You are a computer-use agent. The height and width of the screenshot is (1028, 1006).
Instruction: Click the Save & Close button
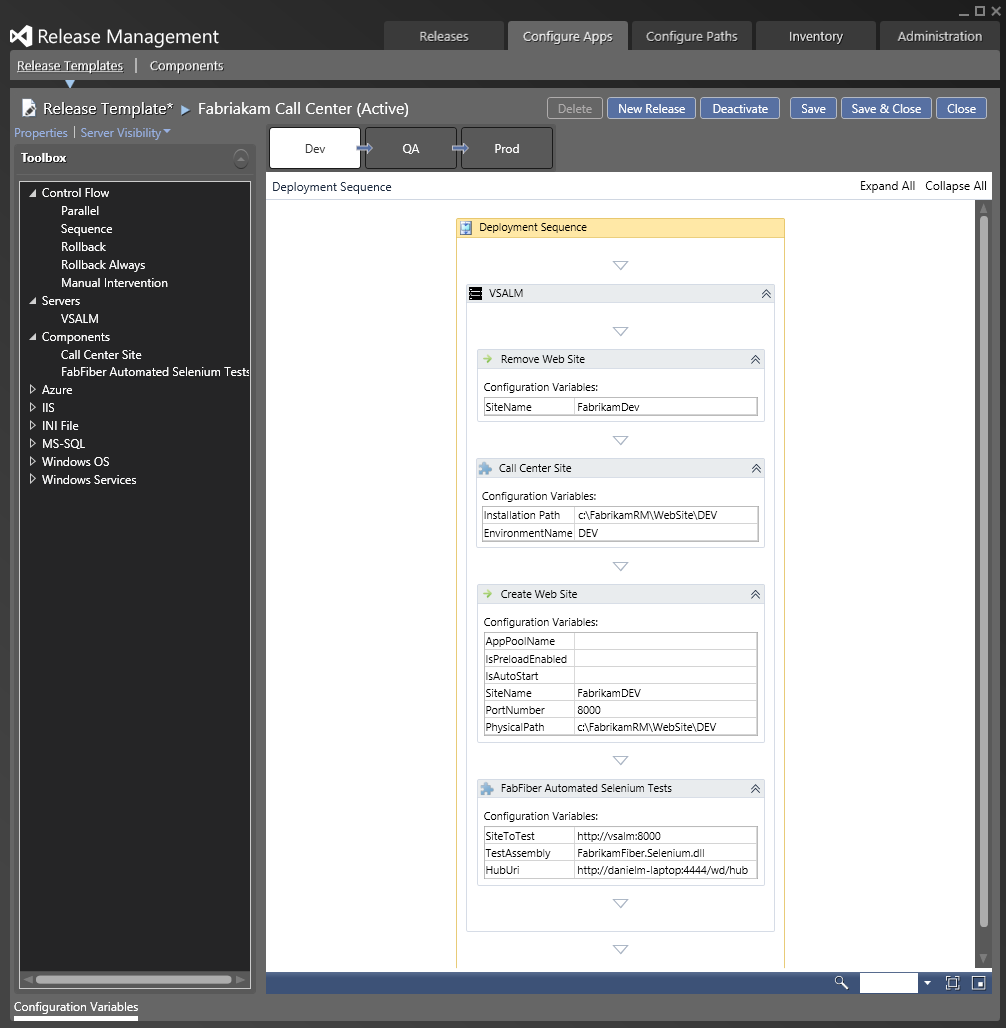tap(886, 109)
